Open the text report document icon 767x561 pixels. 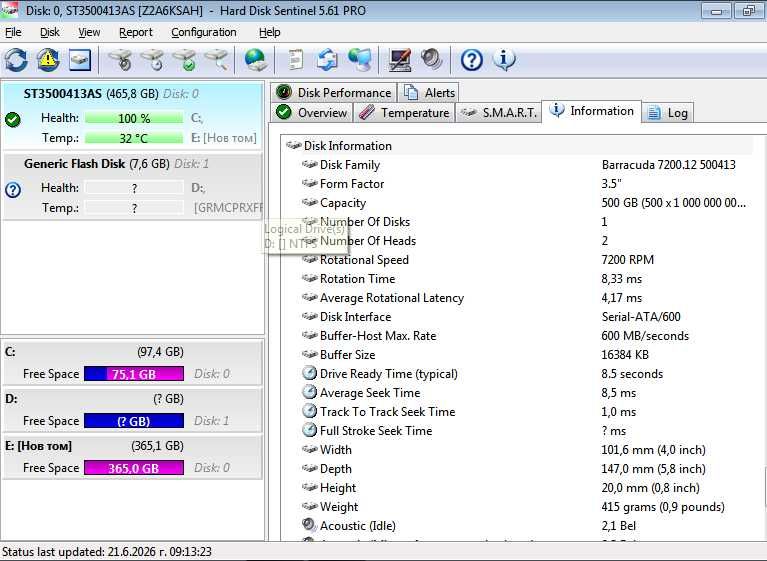(x=295, y=60)
